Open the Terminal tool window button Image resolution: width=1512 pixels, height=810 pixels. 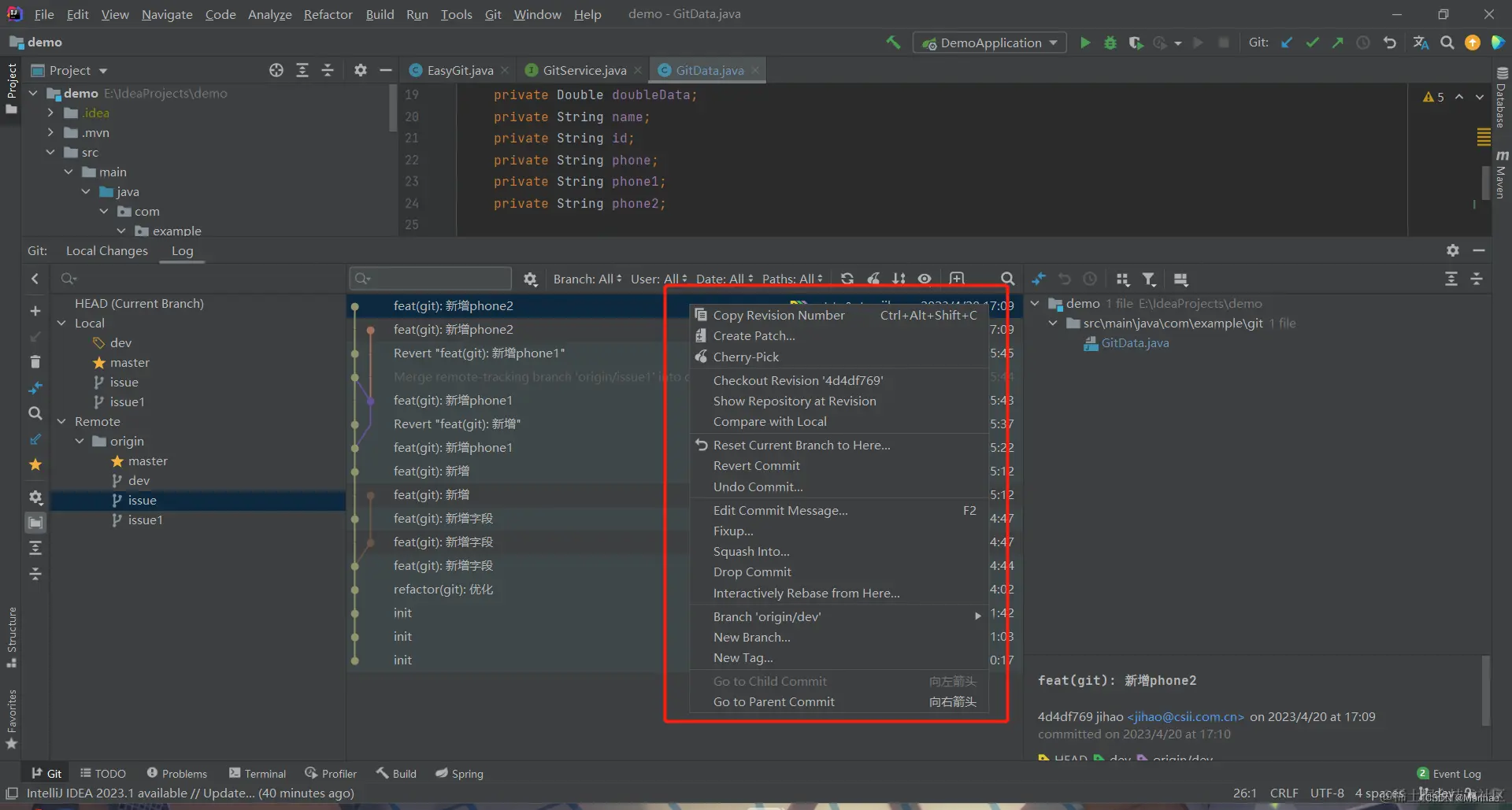click(258, 774)
